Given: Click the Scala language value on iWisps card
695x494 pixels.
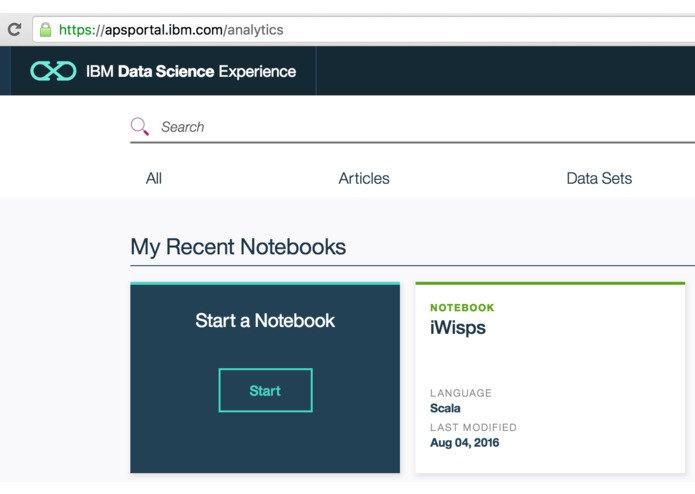Looking at the screenshot, I should pos(445,408).
